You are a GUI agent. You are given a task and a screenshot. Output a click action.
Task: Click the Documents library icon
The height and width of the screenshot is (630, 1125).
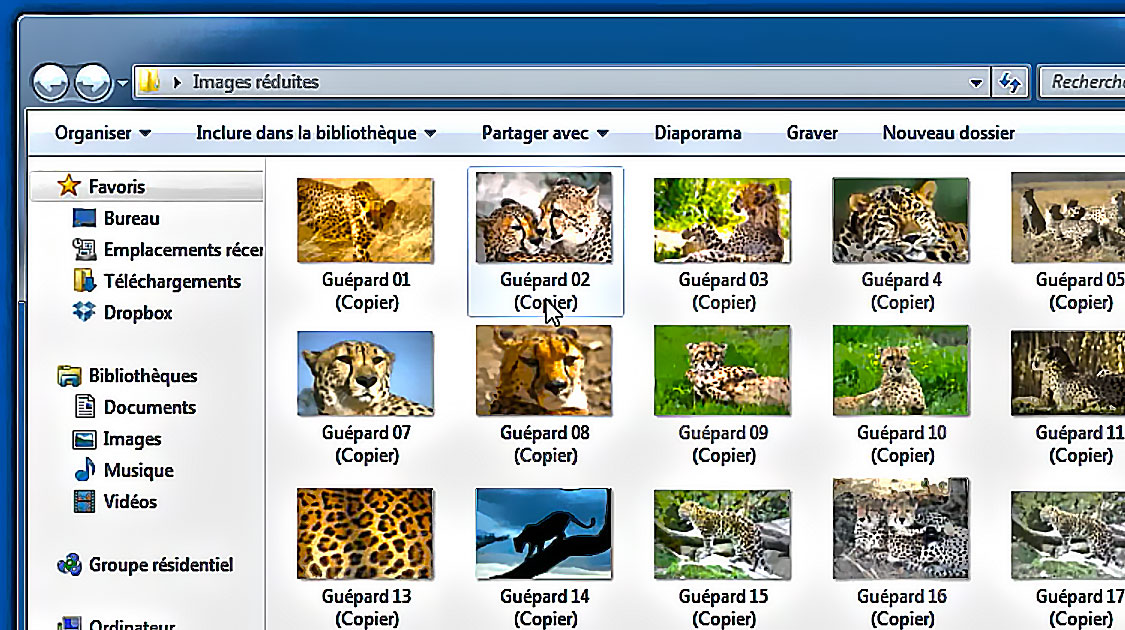[85, 406]
